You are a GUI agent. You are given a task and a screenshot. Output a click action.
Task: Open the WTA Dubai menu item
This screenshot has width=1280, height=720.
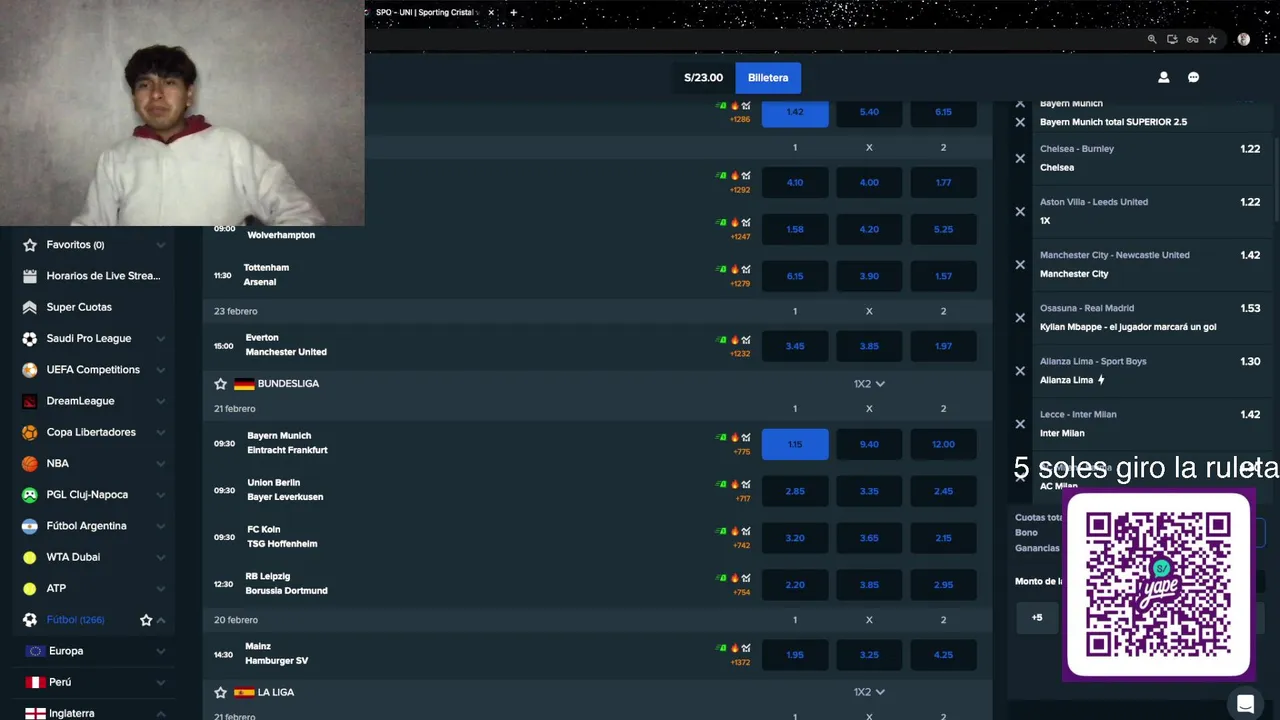(94, 557)
